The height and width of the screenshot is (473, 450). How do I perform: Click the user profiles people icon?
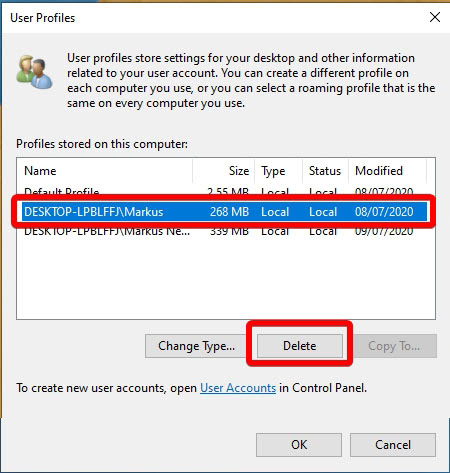pyautogui.click(x=34, y=72)
